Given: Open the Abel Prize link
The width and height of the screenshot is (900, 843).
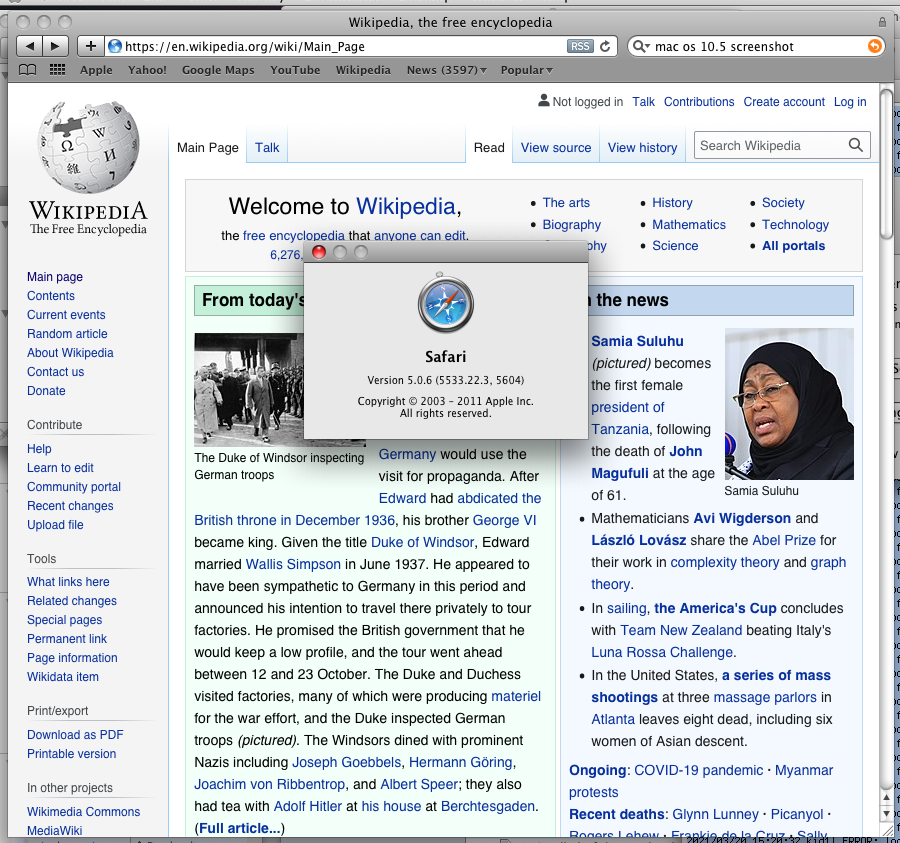Looking at the screenshot, I should [x=784, y=540].
